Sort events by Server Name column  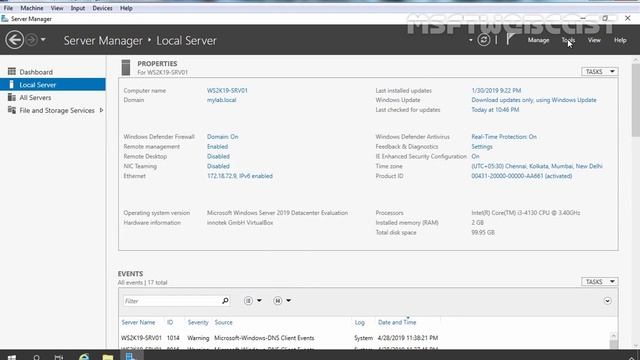pos(138,322)
